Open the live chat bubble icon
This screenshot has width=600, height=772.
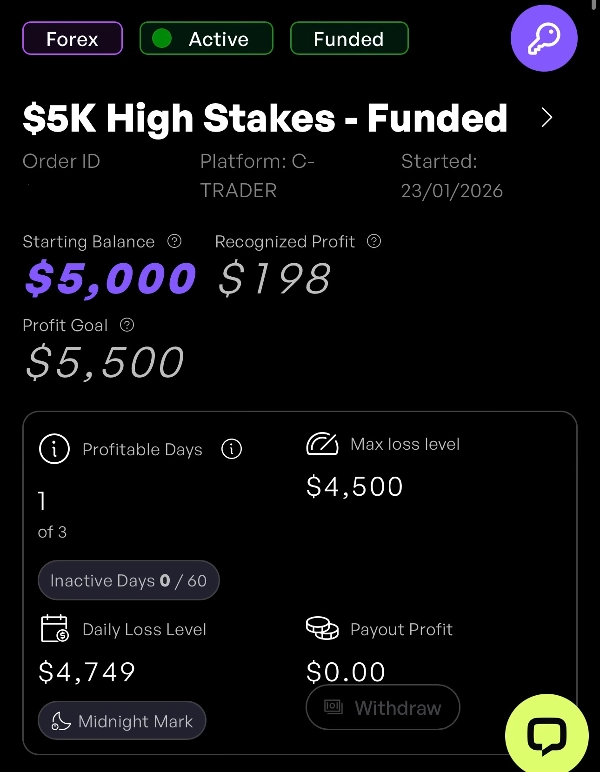pos(546,736)
